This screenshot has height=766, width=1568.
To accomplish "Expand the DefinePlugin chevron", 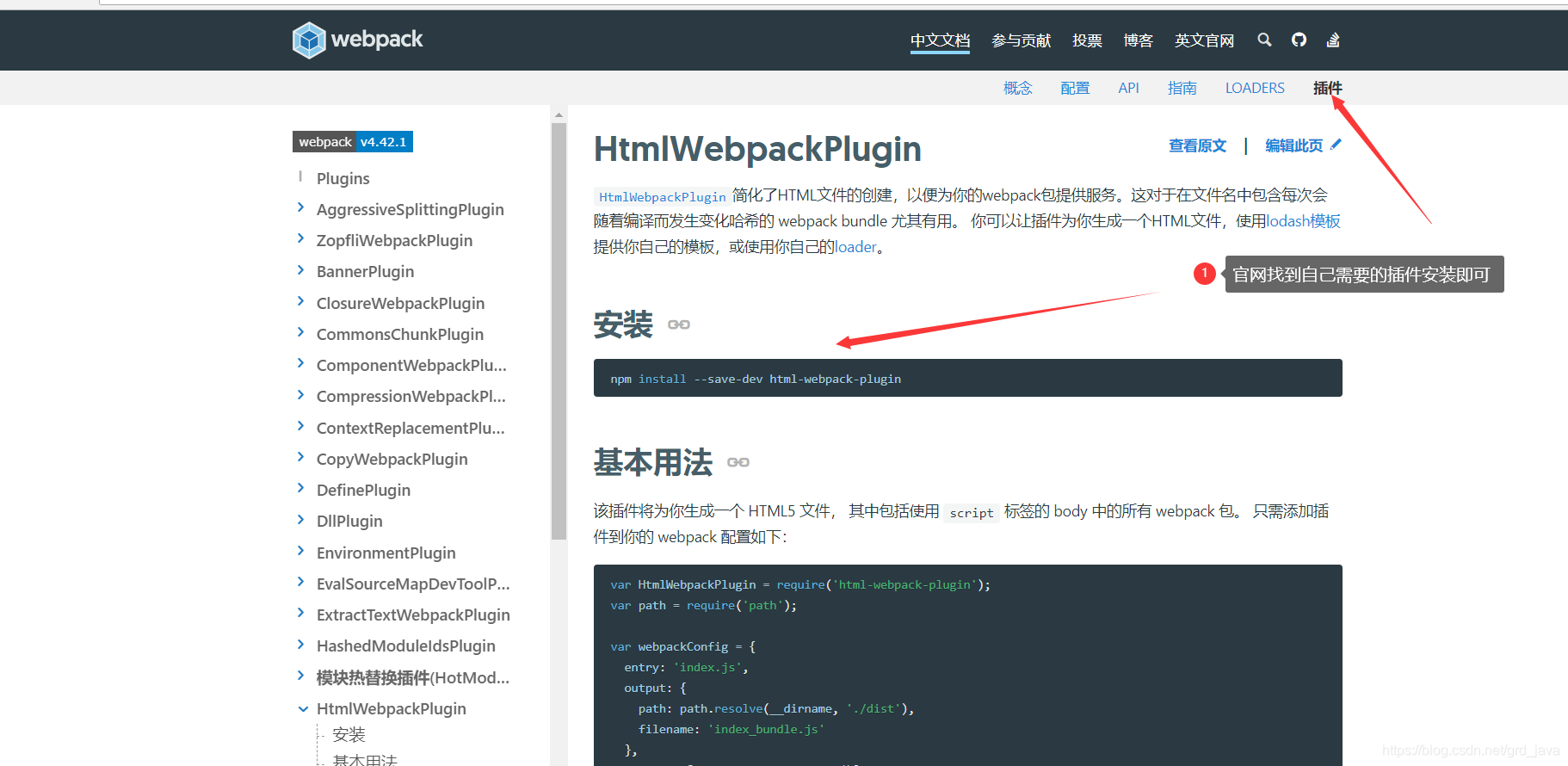I will point(300,488).
